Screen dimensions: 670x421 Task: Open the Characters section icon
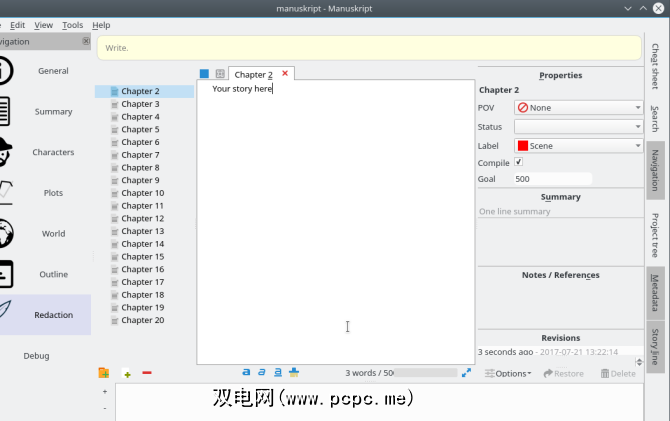pyautogui.click(x=6, y=152)
